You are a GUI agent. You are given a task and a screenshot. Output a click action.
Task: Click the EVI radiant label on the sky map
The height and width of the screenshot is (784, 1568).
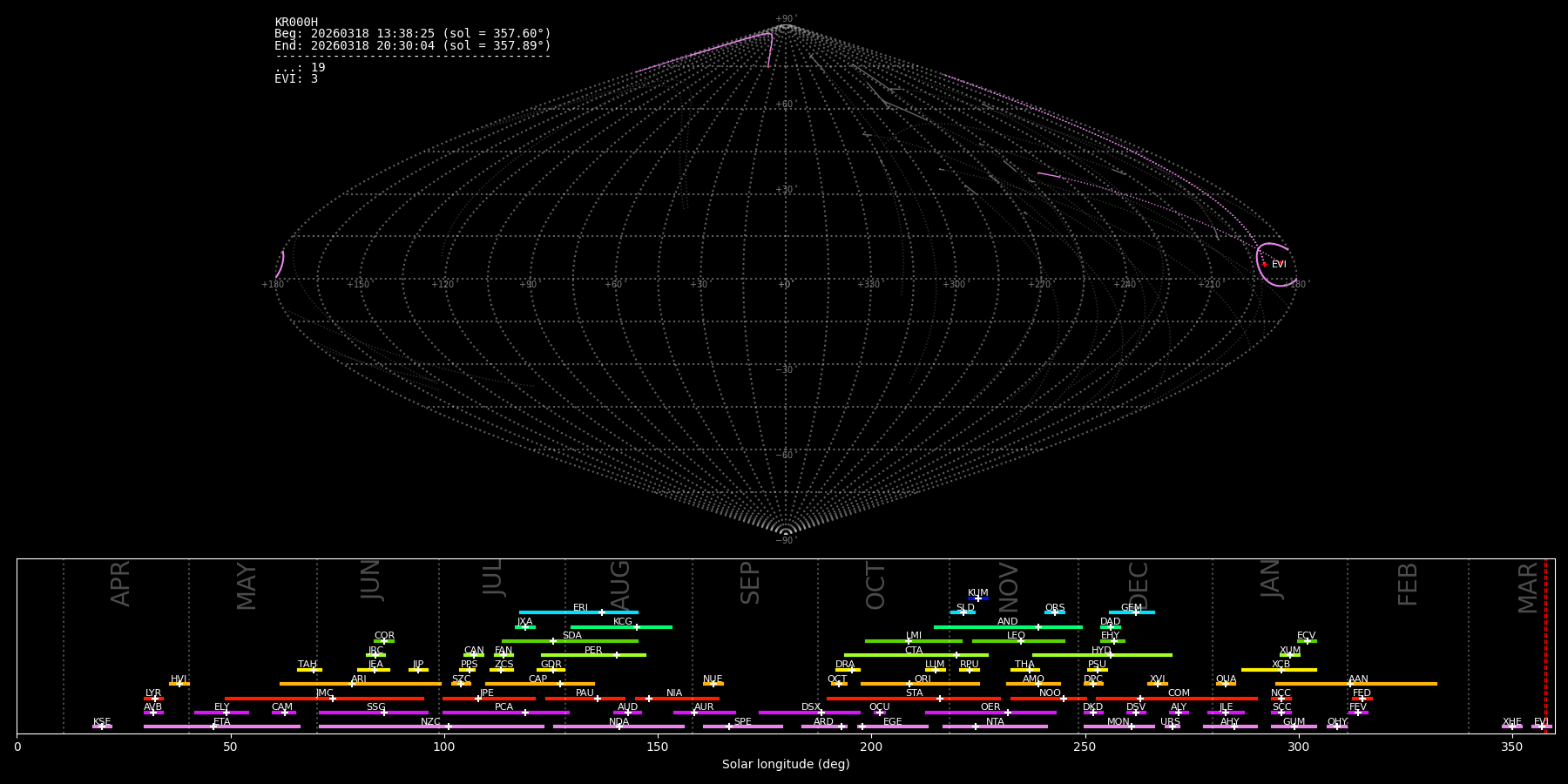[x=1279, y=265]
